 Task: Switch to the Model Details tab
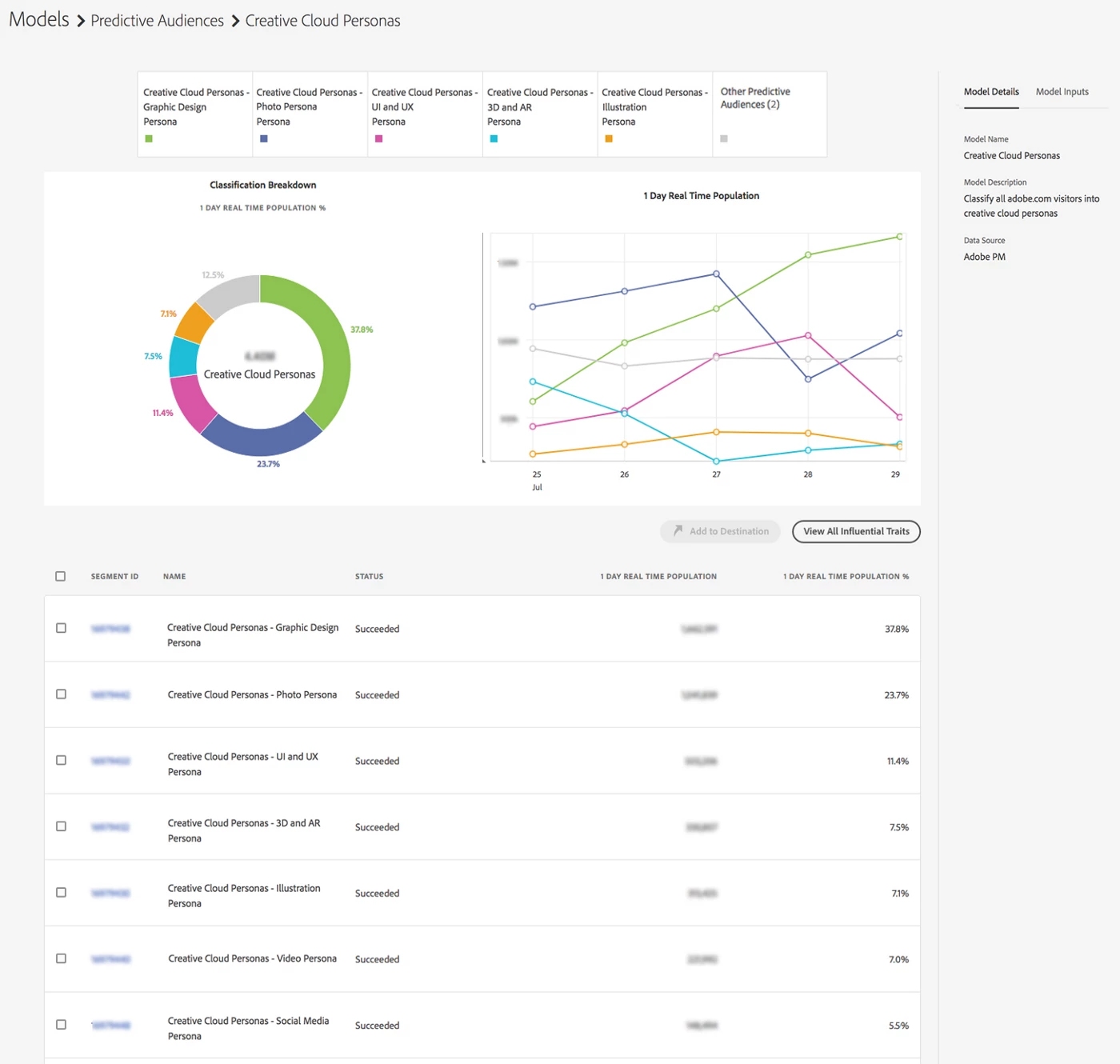[991, 92]
